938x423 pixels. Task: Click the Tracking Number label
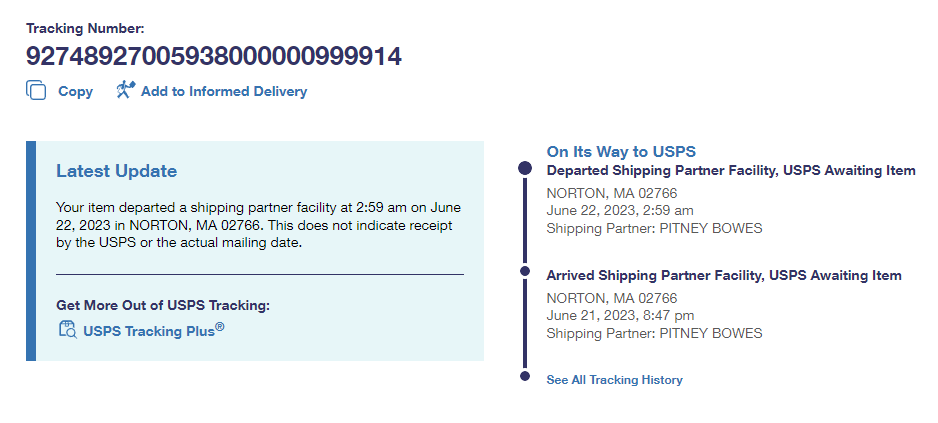click(x=85, y=28)
